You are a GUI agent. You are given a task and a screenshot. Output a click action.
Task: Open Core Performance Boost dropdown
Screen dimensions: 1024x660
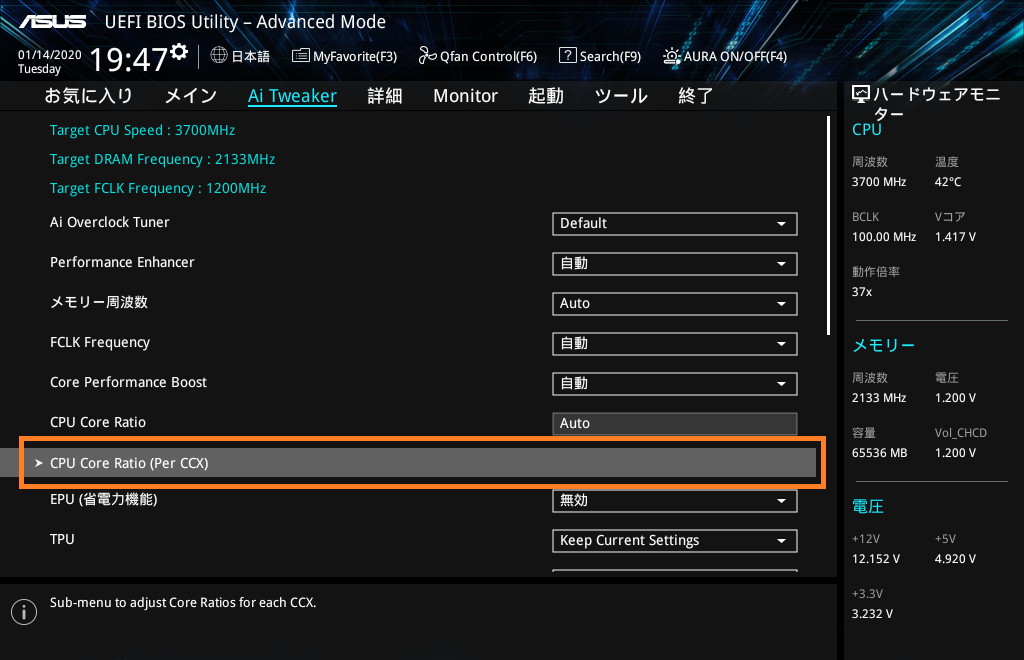point(675,384)
